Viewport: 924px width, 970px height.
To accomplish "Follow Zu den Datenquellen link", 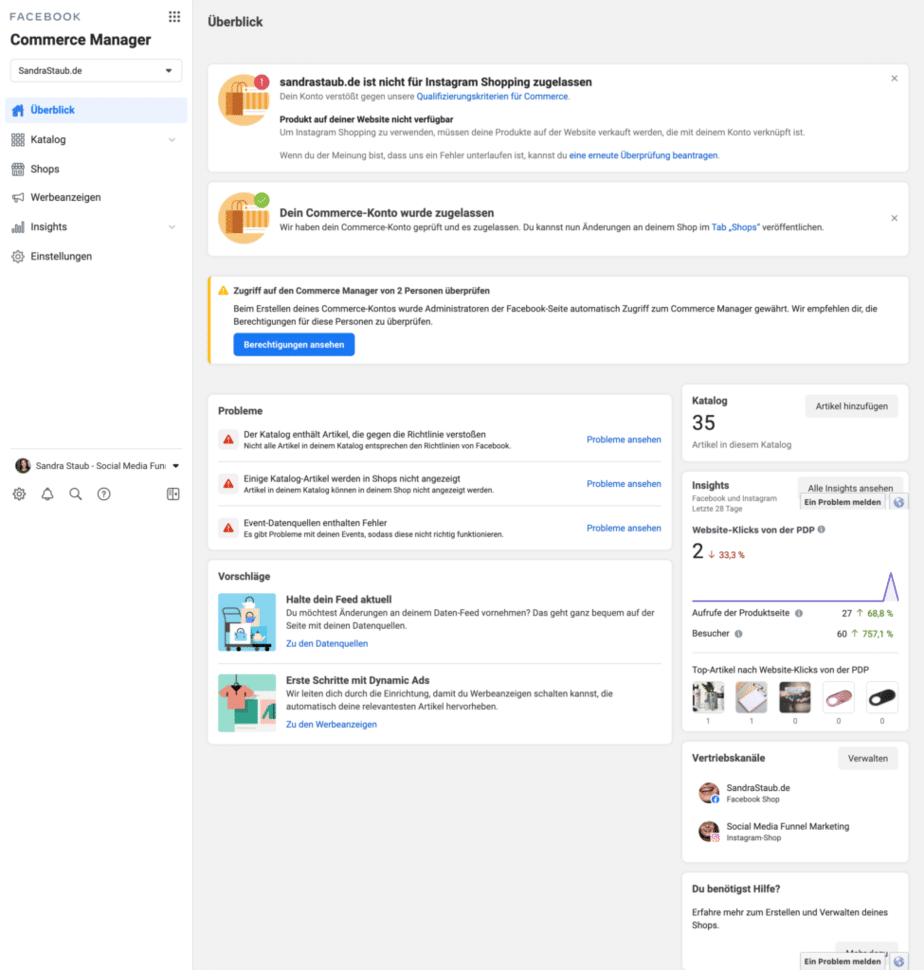I will pos(327,643).
